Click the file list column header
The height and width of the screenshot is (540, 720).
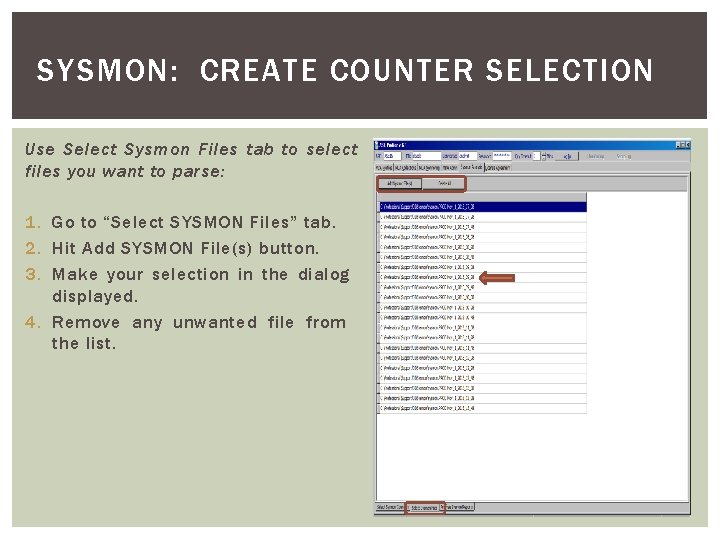(x=482, y=197)
